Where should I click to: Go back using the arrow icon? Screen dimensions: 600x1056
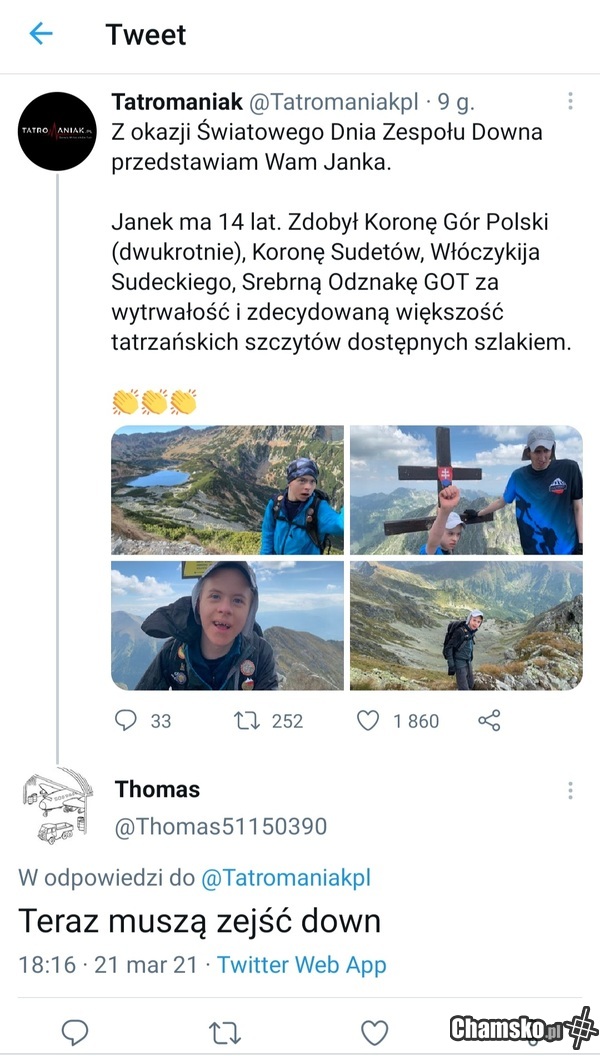pyautogui.click(x=40, y=34)
